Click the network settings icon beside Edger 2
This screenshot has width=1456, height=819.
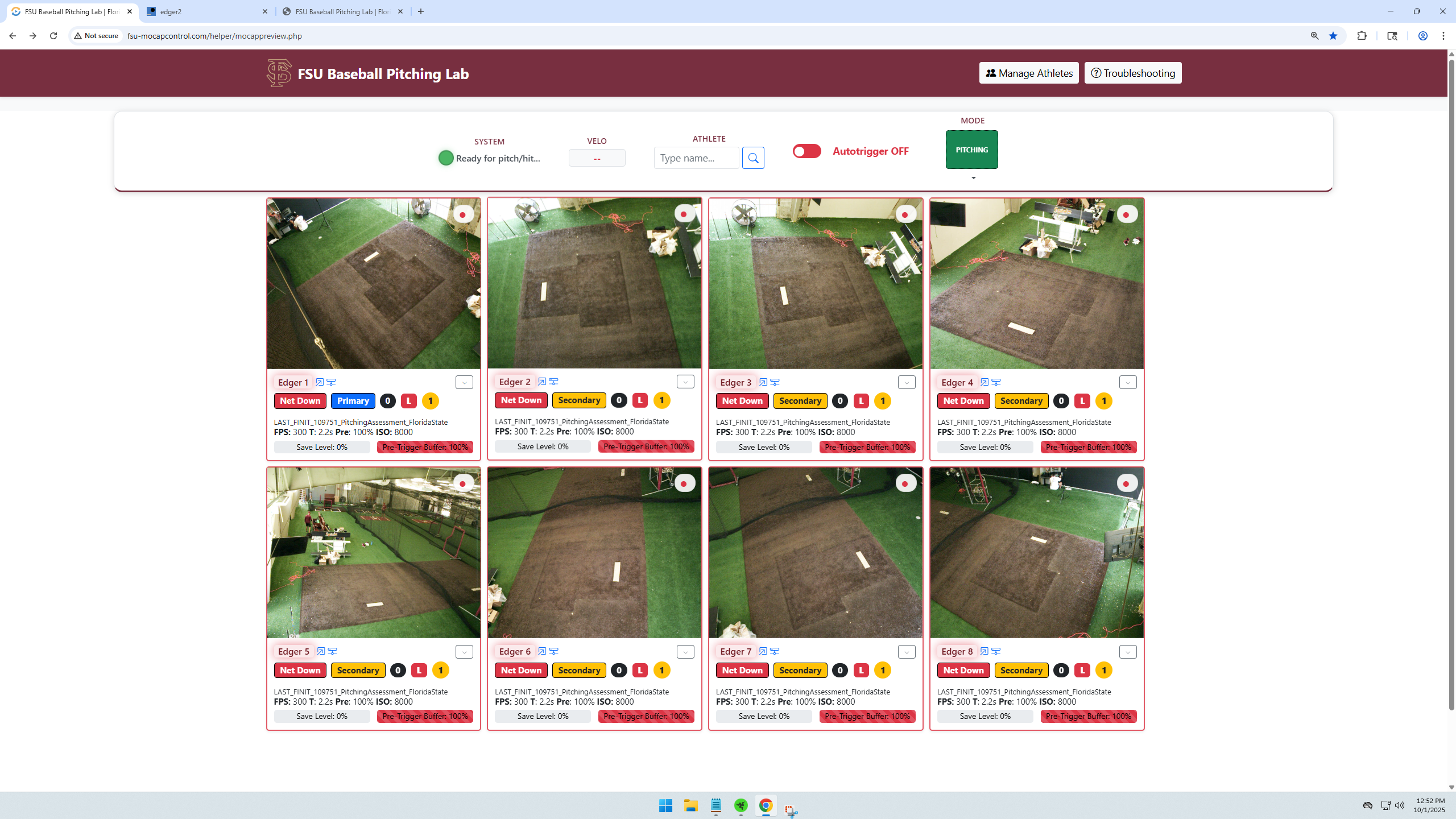tap(555, 382)
